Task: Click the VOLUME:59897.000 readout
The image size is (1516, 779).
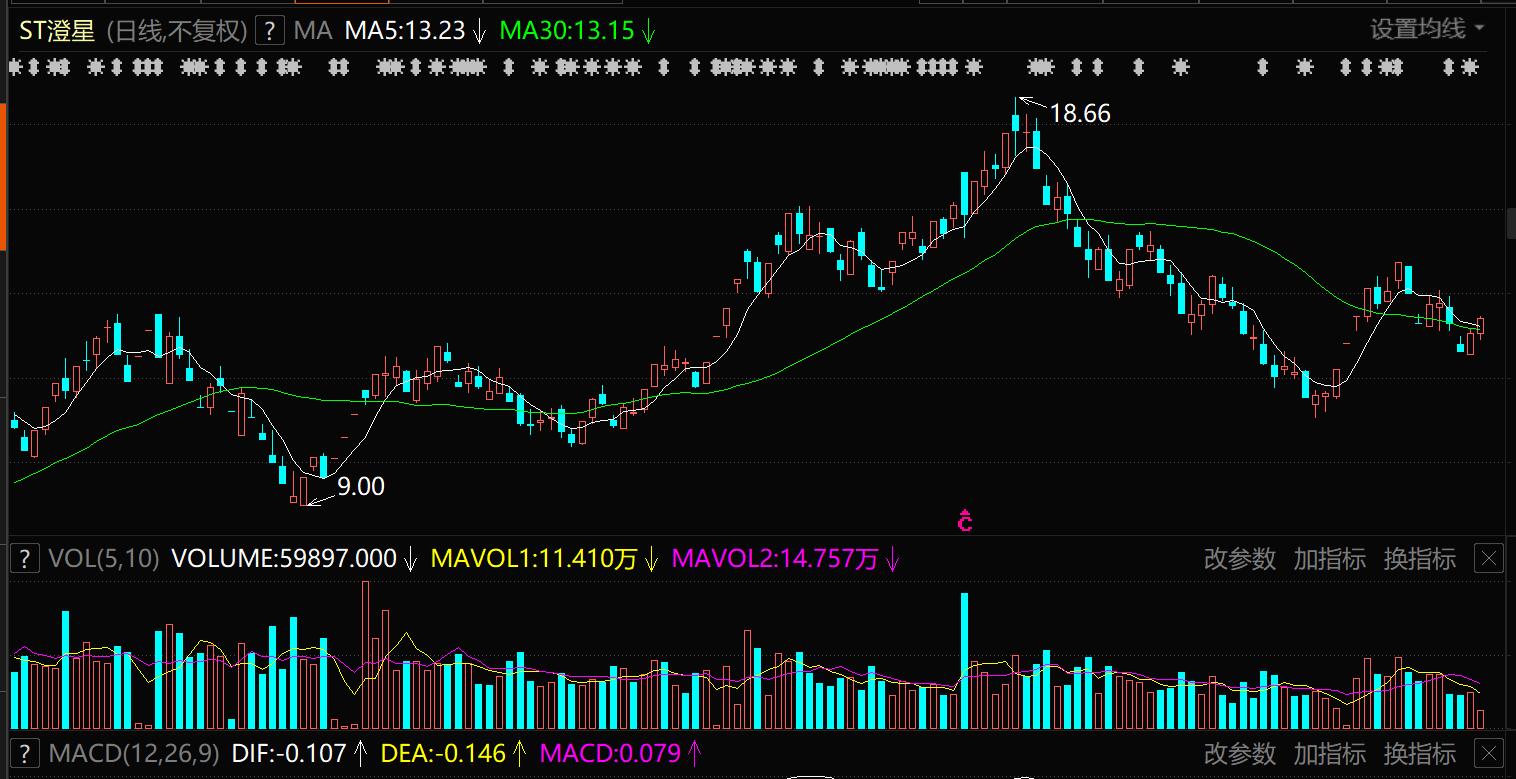Action: (284, 558)
